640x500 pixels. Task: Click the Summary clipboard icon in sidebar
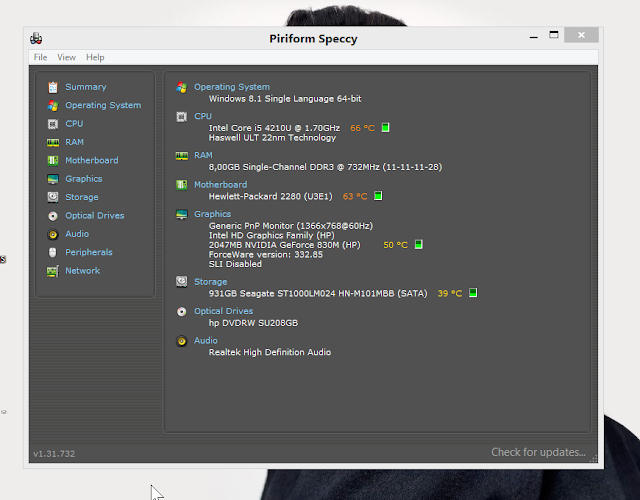point(53,87)
